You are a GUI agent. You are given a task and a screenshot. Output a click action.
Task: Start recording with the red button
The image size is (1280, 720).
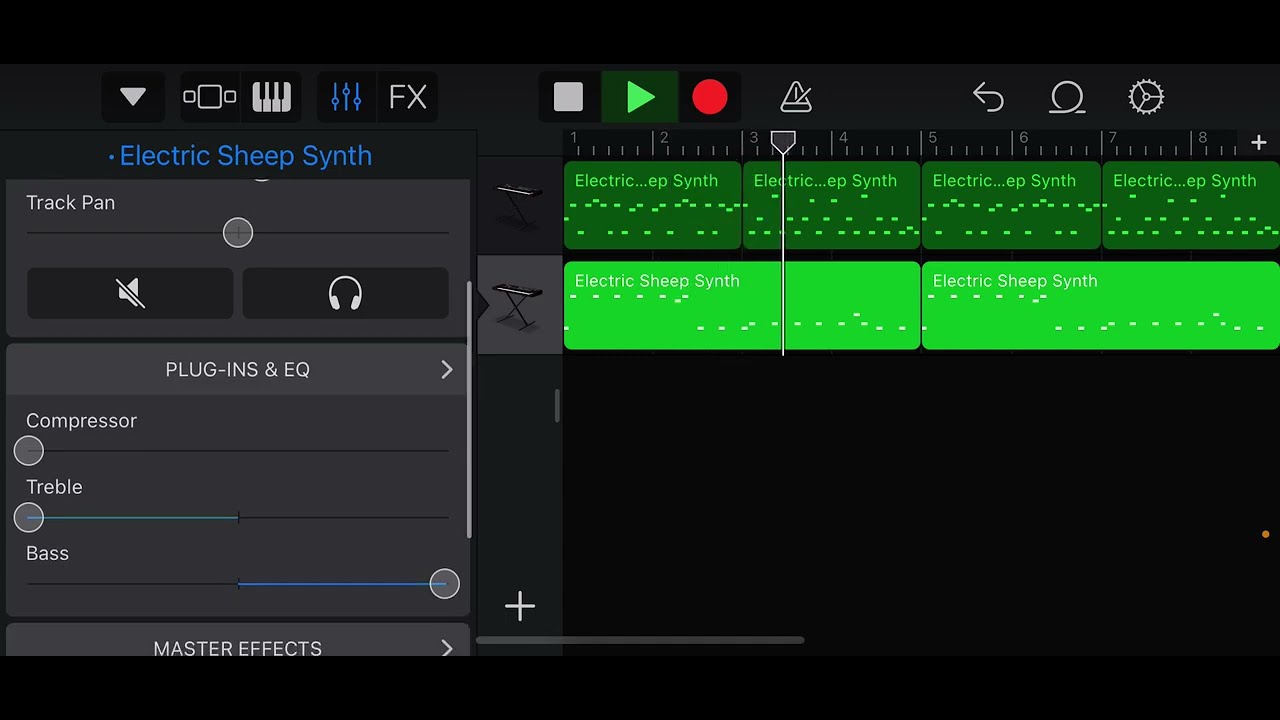[x=710, y=97]
